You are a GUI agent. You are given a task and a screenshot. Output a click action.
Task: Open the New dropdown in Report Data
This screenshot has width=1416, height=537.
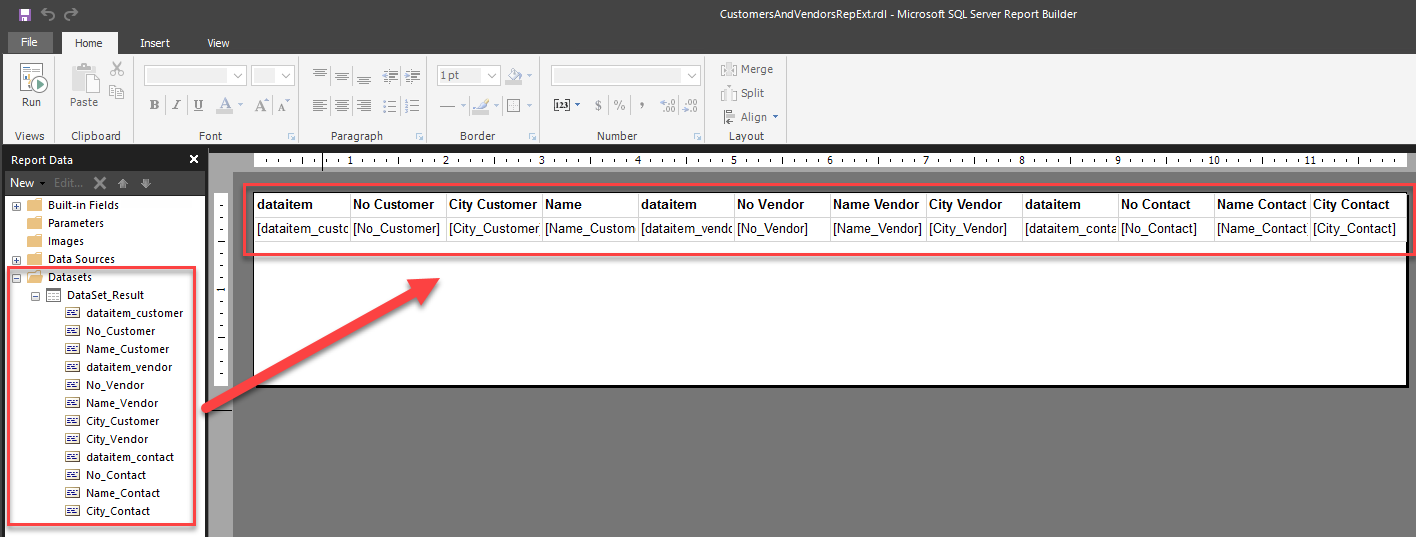[26, 183]
